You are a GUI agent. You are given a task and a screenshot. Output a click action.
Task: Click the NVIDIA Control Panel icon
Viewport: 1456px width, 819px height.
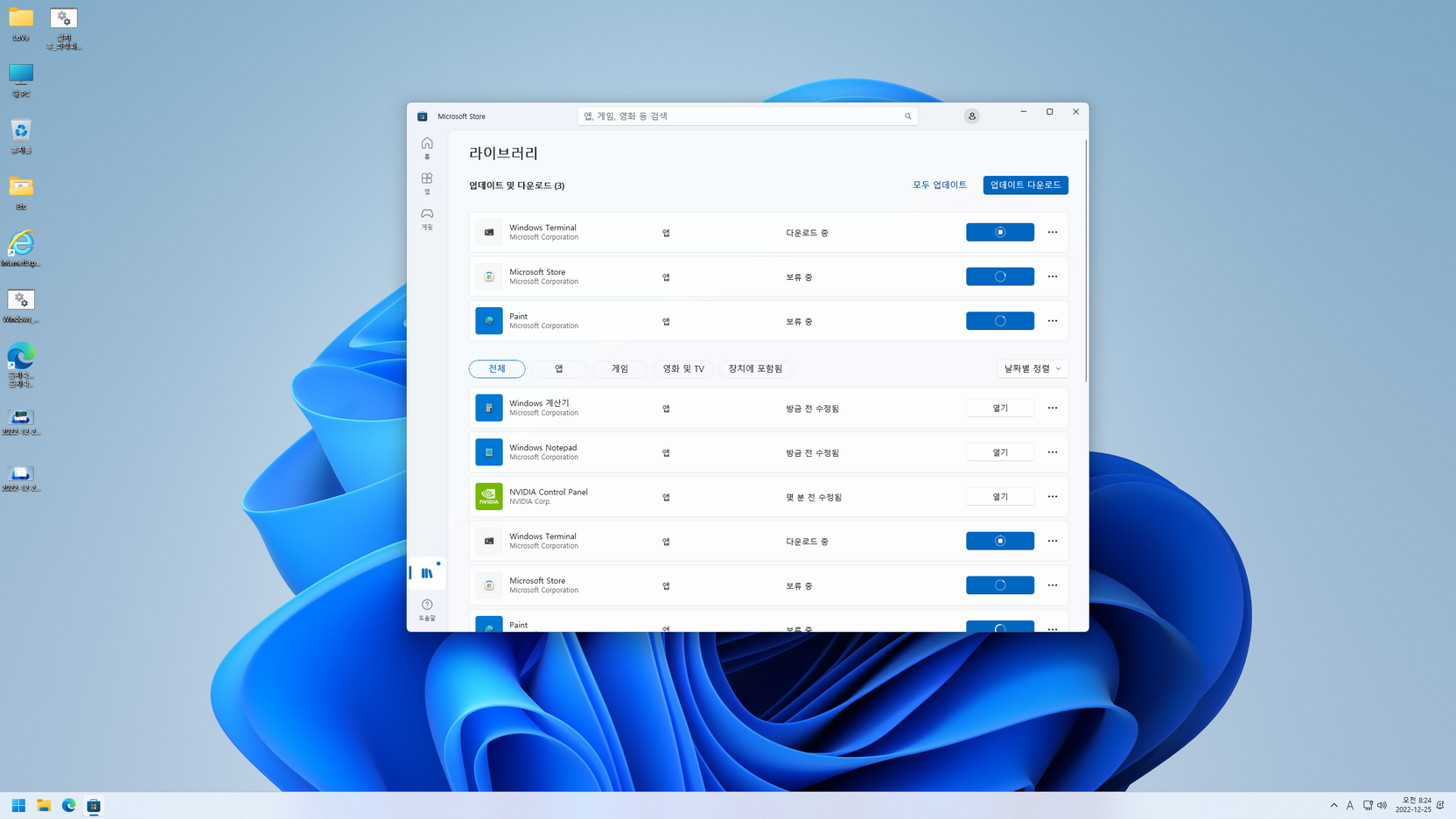489,496
